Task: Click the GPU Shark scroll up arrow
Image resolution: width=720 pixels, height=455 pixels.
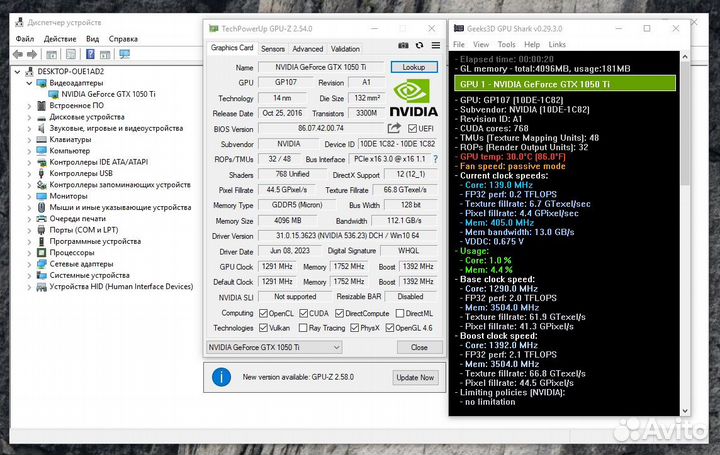Action: 685,57
